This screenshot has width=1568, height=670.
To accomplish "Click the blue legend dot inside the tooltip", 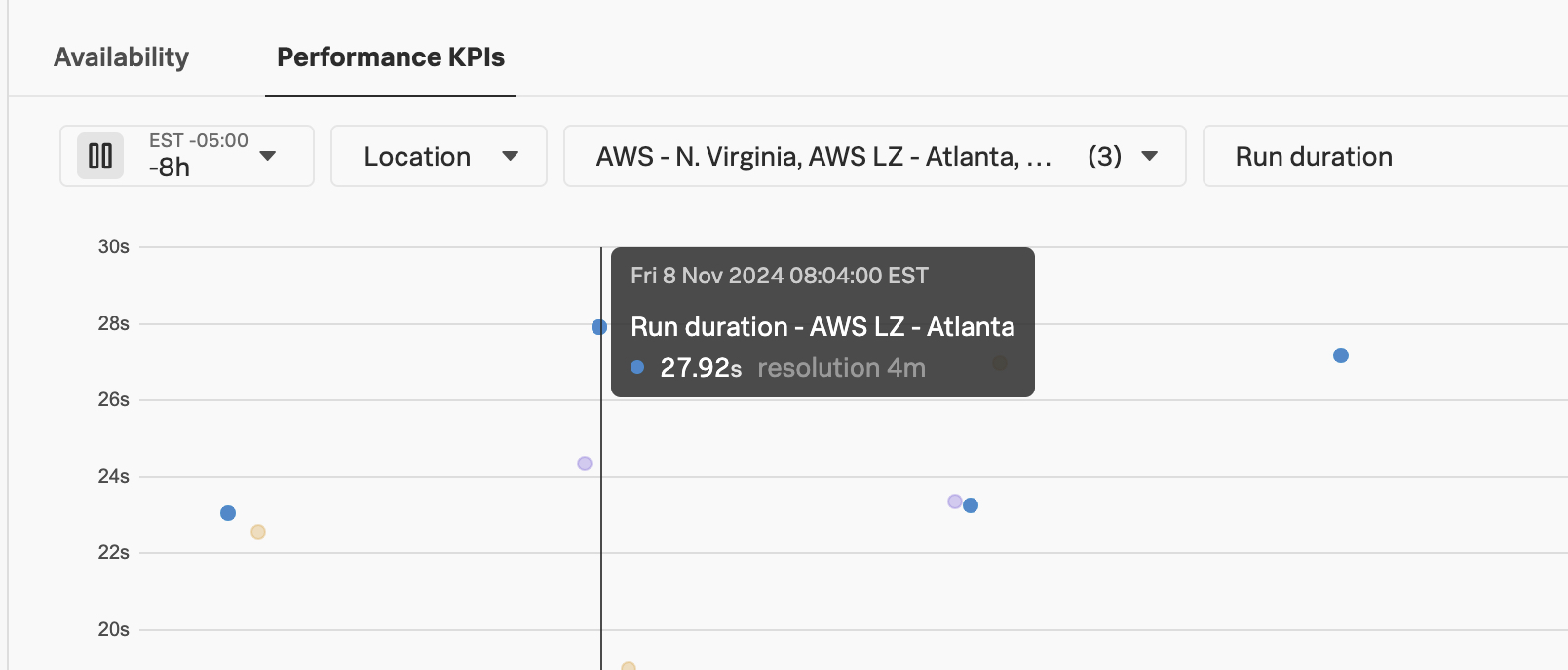I will 638,367.
